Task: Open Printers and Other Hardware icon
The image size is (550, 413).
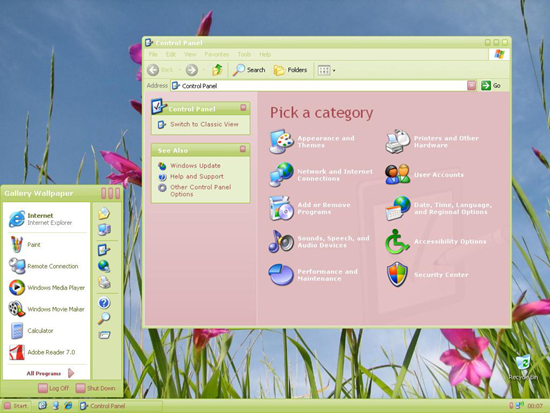Action: click(397, 142)
